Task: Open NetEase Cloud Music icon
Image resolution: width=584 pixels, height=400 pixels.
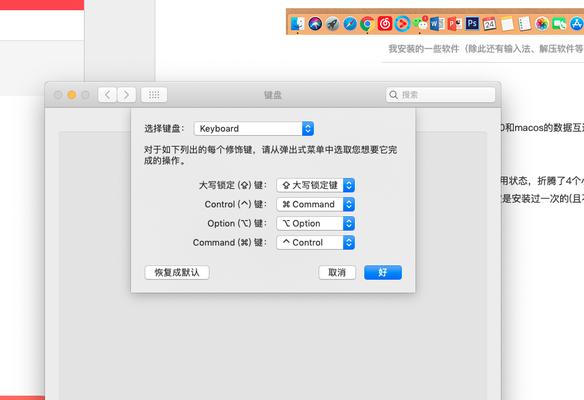Action: (x=385, y=24)
